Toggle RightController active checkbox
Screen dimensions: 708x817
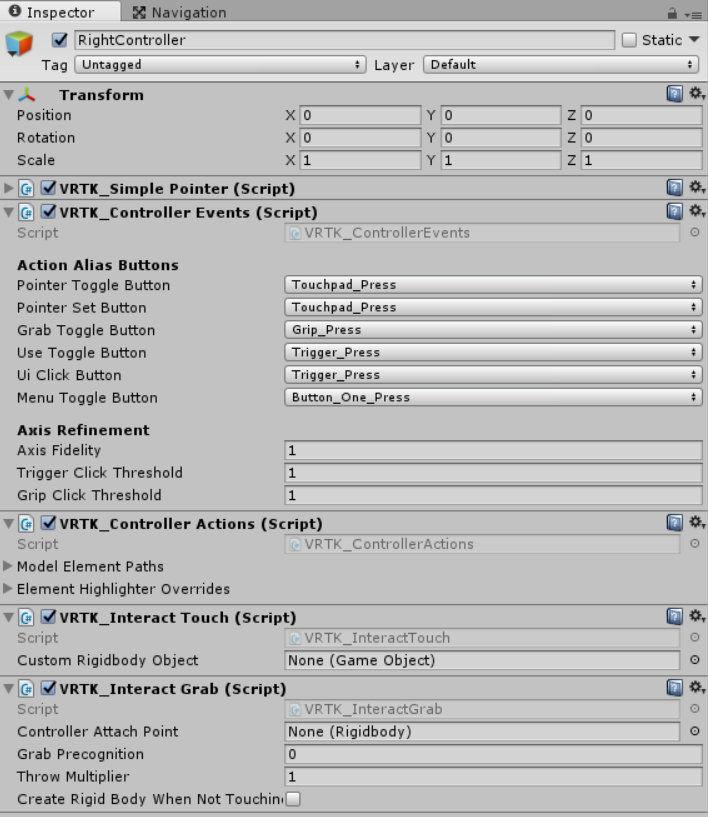59,40
